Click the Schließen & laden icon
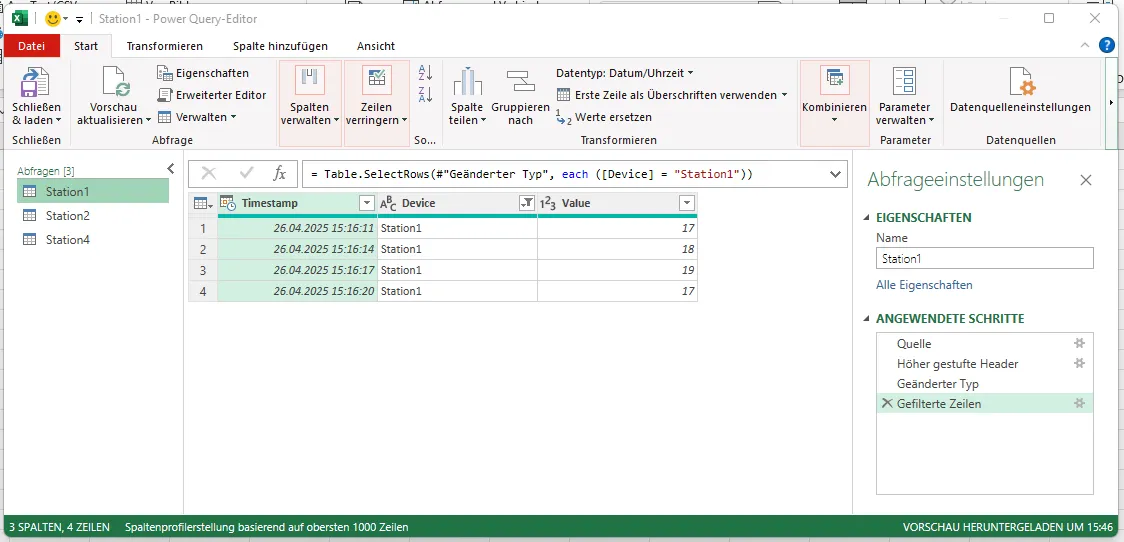This screenshot has width=1124, height=542. [x=36, y=82]
